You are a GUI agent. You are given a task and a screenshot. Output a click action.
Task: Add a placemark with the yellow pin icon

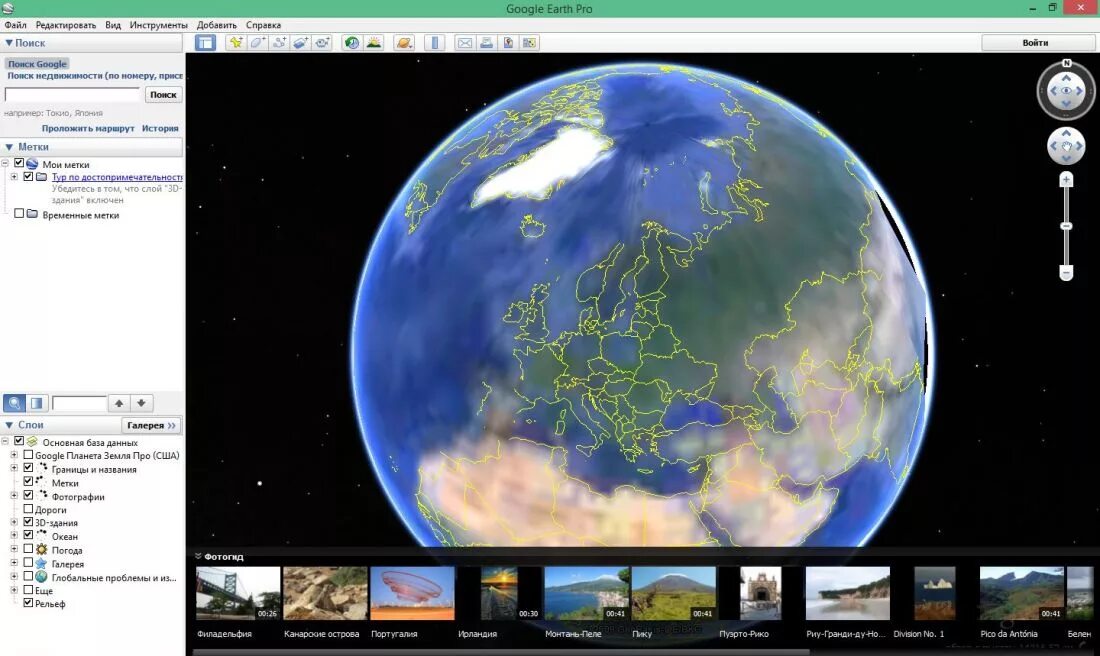coord(236,43)
